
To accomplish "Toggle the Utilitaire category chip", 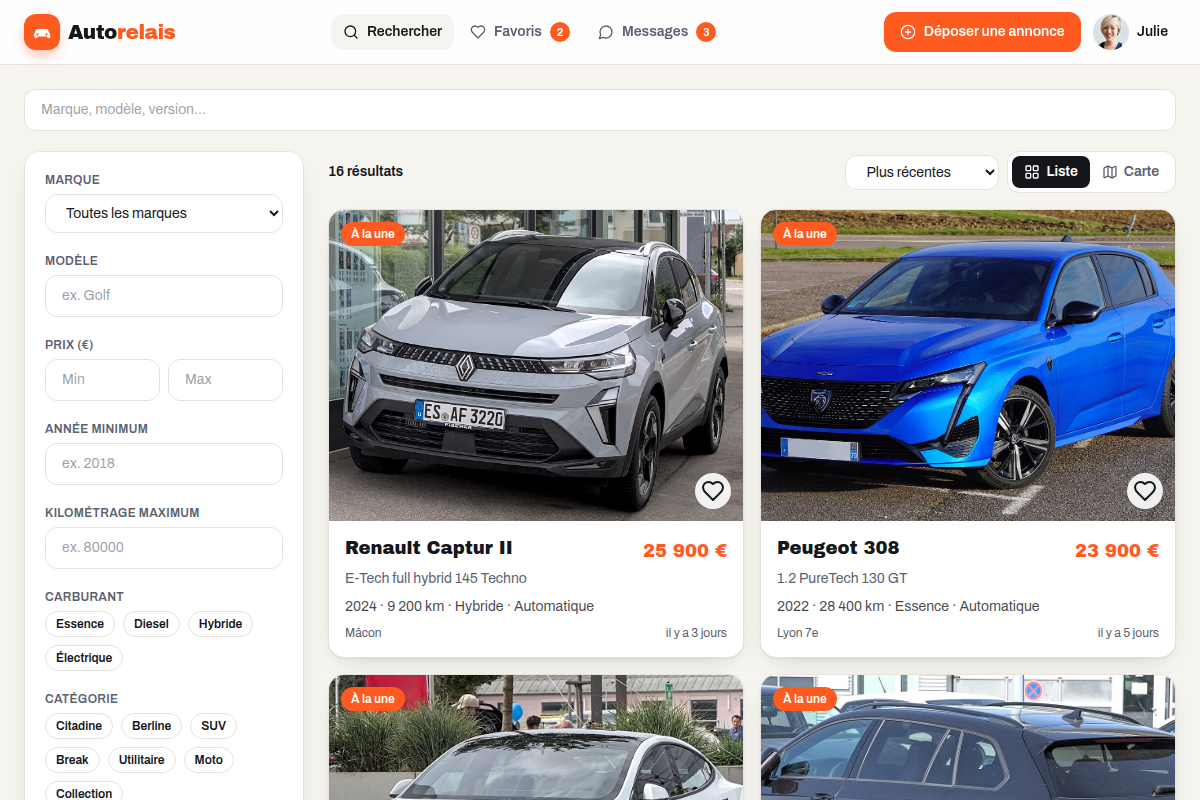I will click(x=141, y=760).
